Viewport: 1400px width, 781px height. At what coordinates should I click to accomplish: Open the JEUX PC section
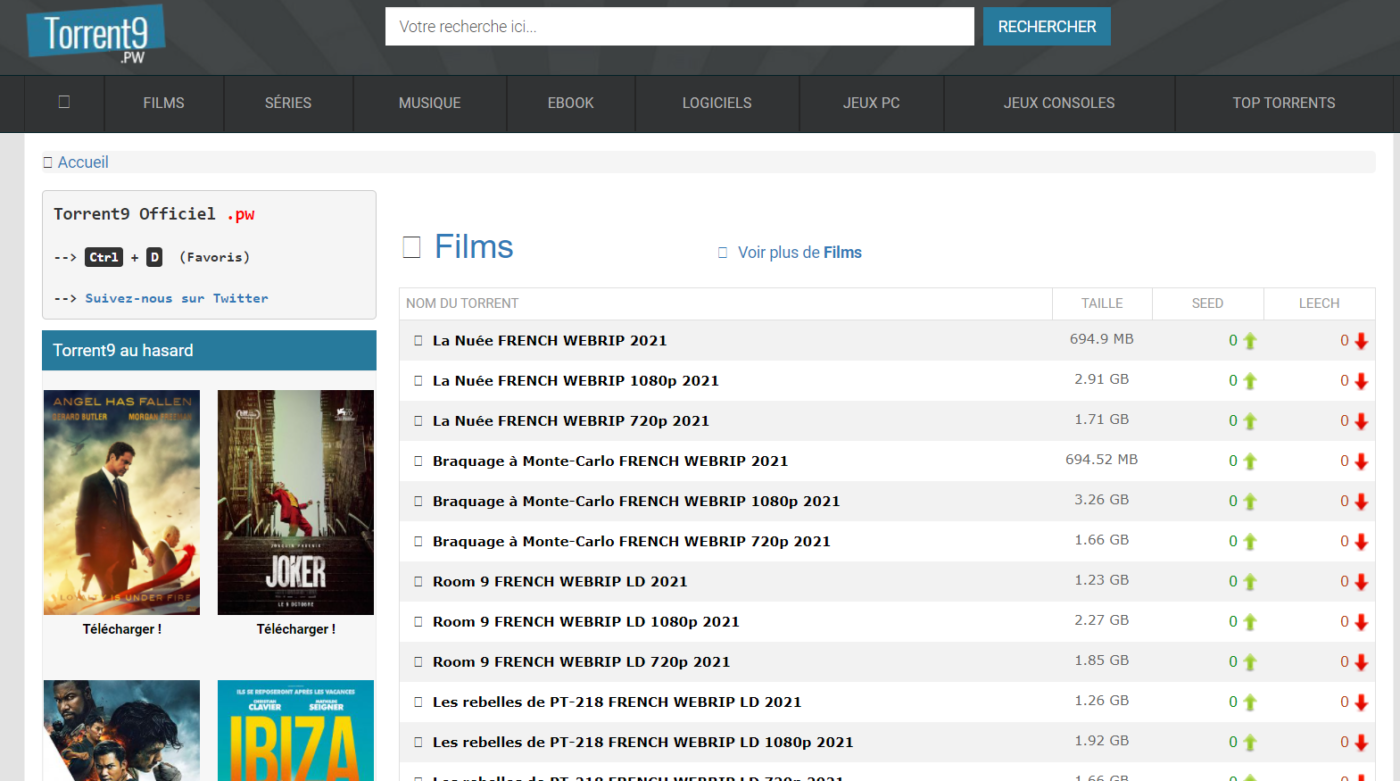[871, 103]
